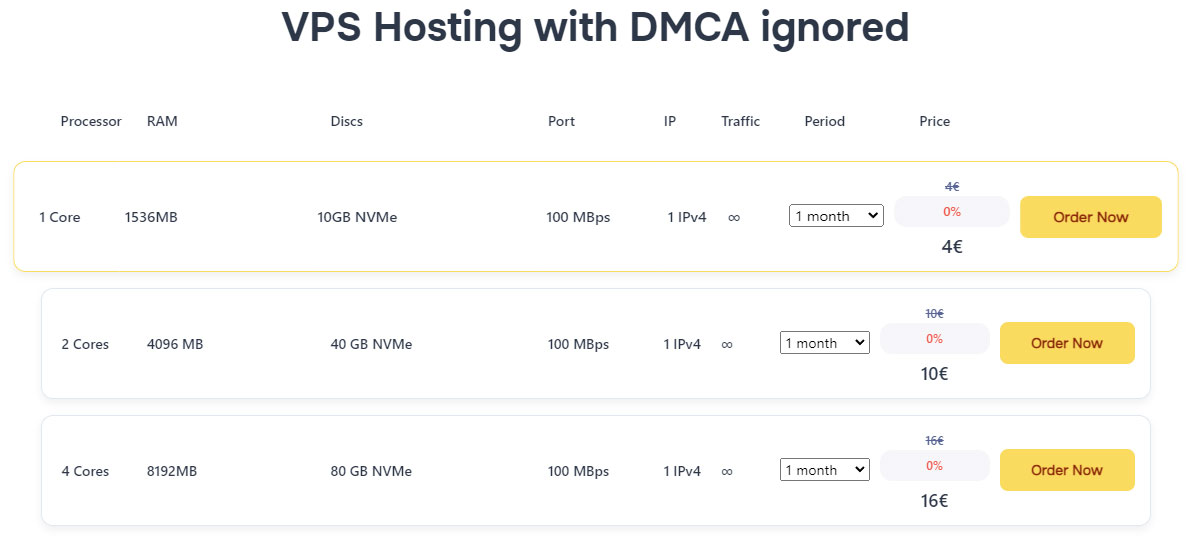
Task: Order the 4 Cores 8192MB plan
Action: [1067, 470]
